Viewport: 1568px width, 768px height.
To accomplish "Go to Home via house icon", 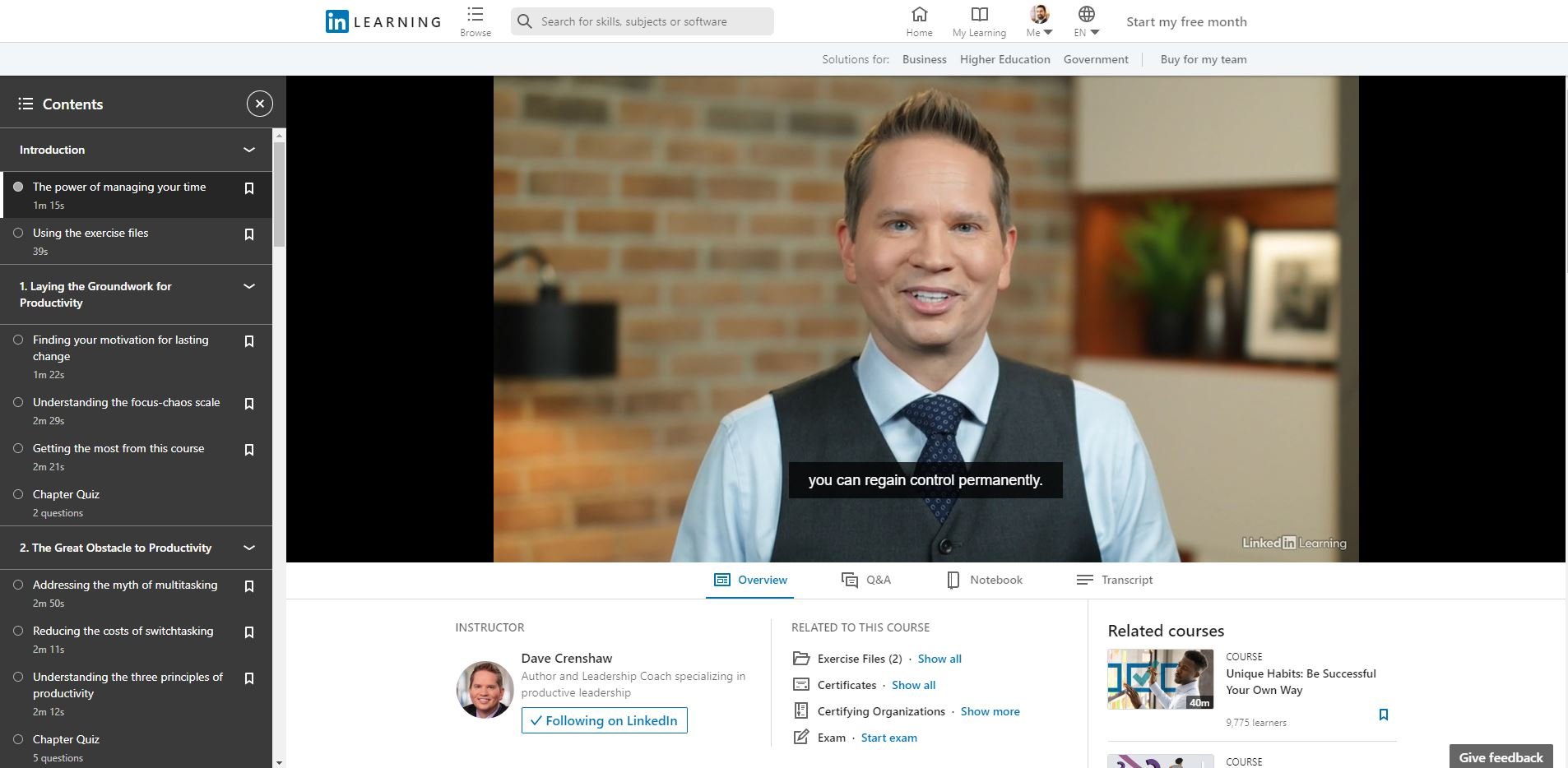I will [x=919, y=14].
